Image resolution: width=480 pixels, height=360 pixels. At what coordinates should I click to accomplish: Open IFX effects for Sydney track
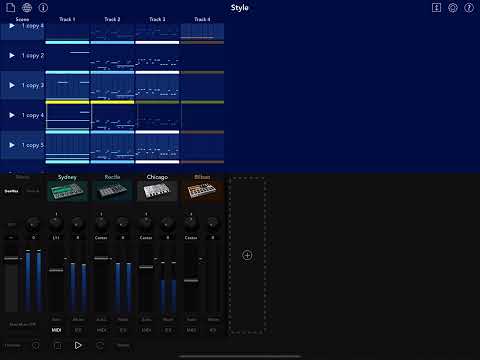click(x=78, y=330)
